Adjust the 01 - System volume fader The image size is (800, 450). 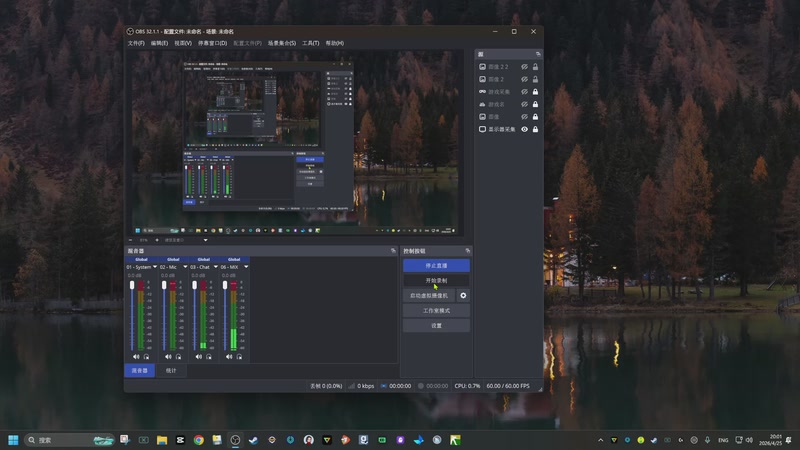coord(132,285)
